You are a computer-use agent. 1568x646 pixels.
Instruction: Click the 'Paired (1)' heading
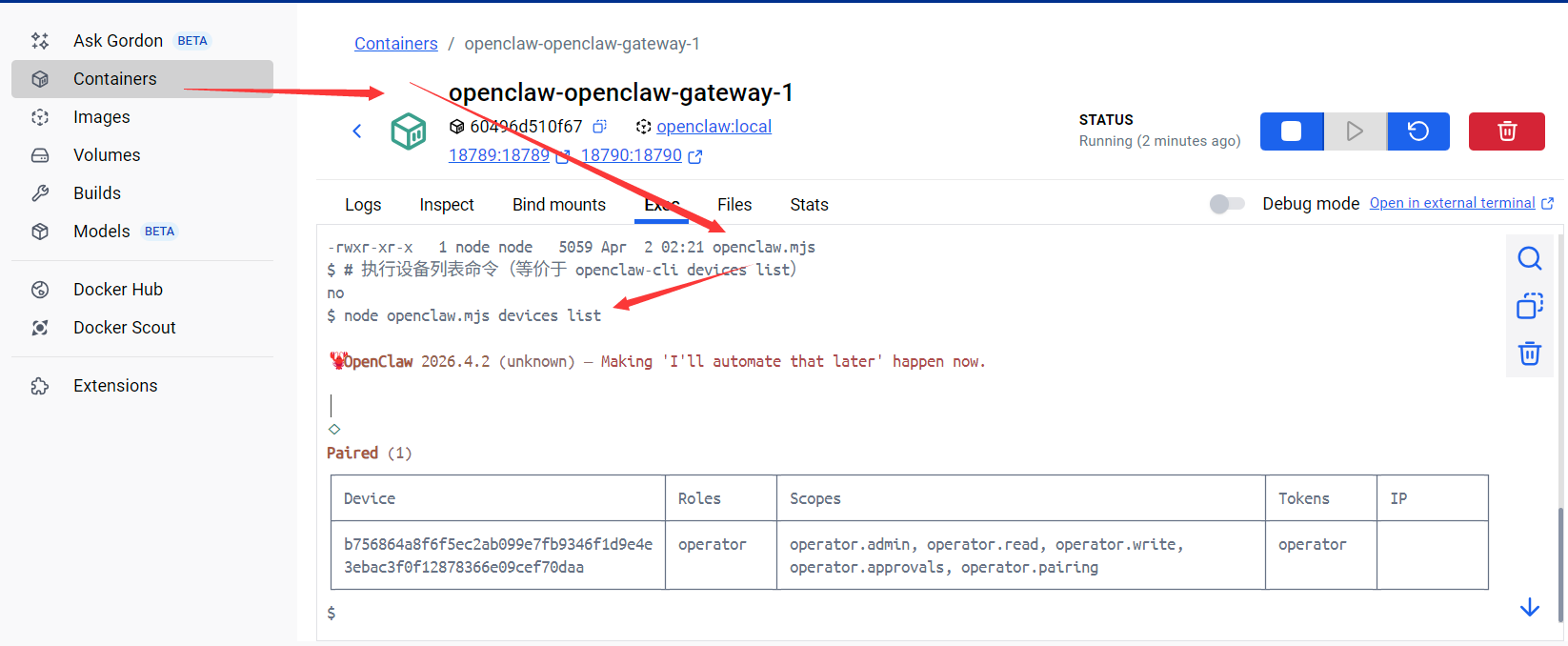point(370,453)
